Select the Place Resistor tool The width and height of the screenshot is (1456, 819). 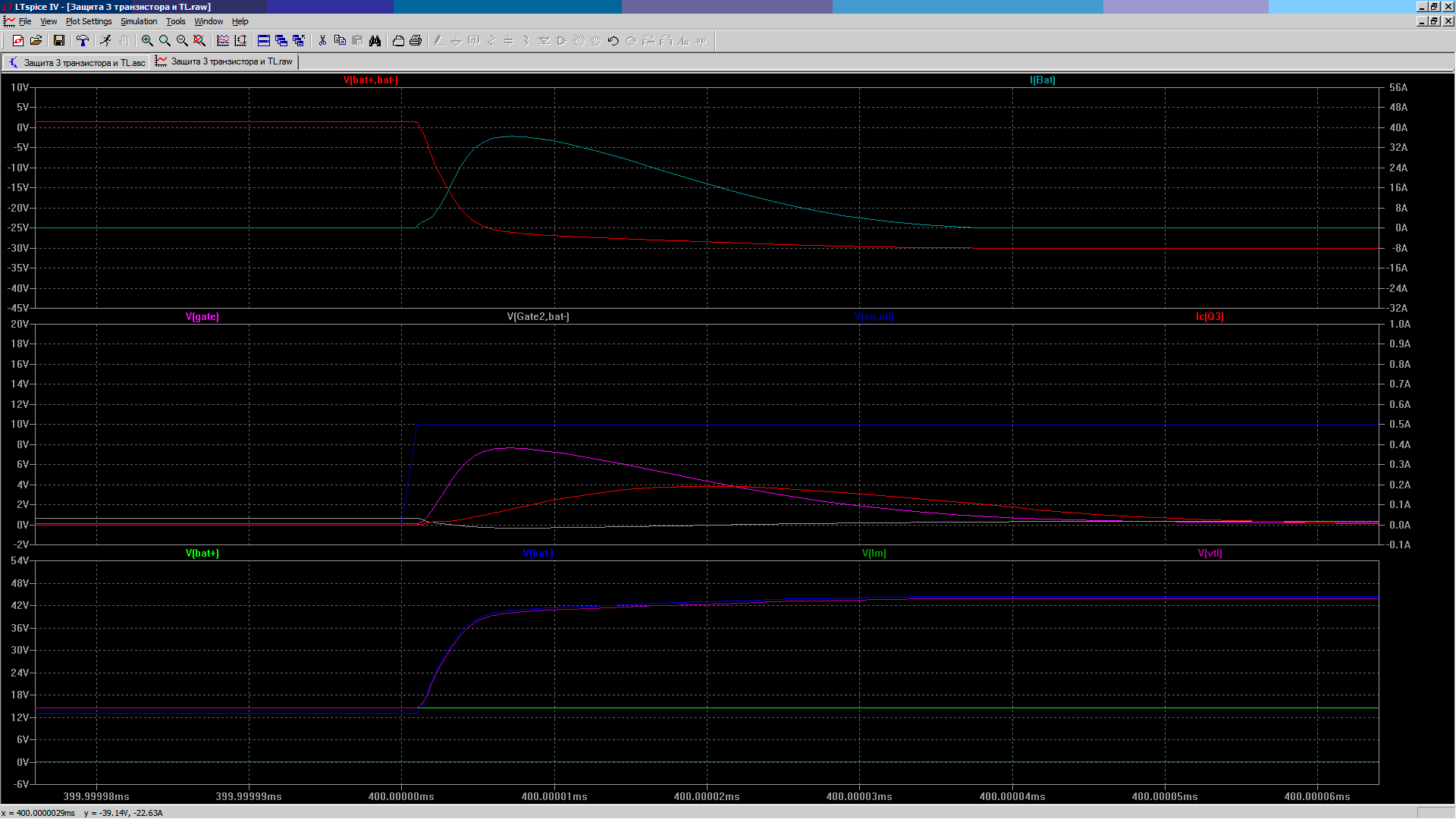491,41
